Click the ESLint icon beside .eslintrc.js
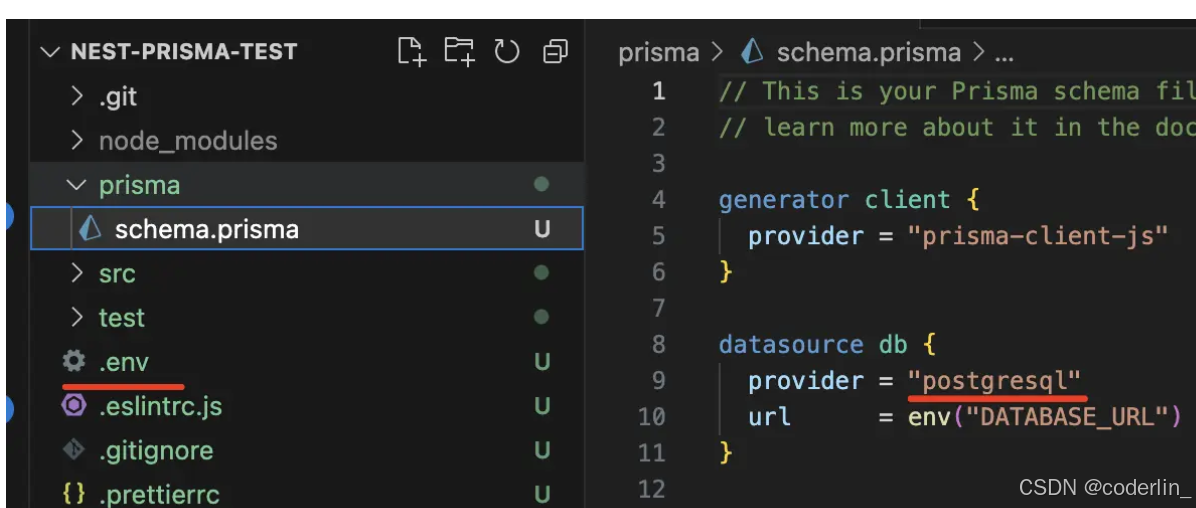Viewport: 1196px width, 508px height. point(74,406)
